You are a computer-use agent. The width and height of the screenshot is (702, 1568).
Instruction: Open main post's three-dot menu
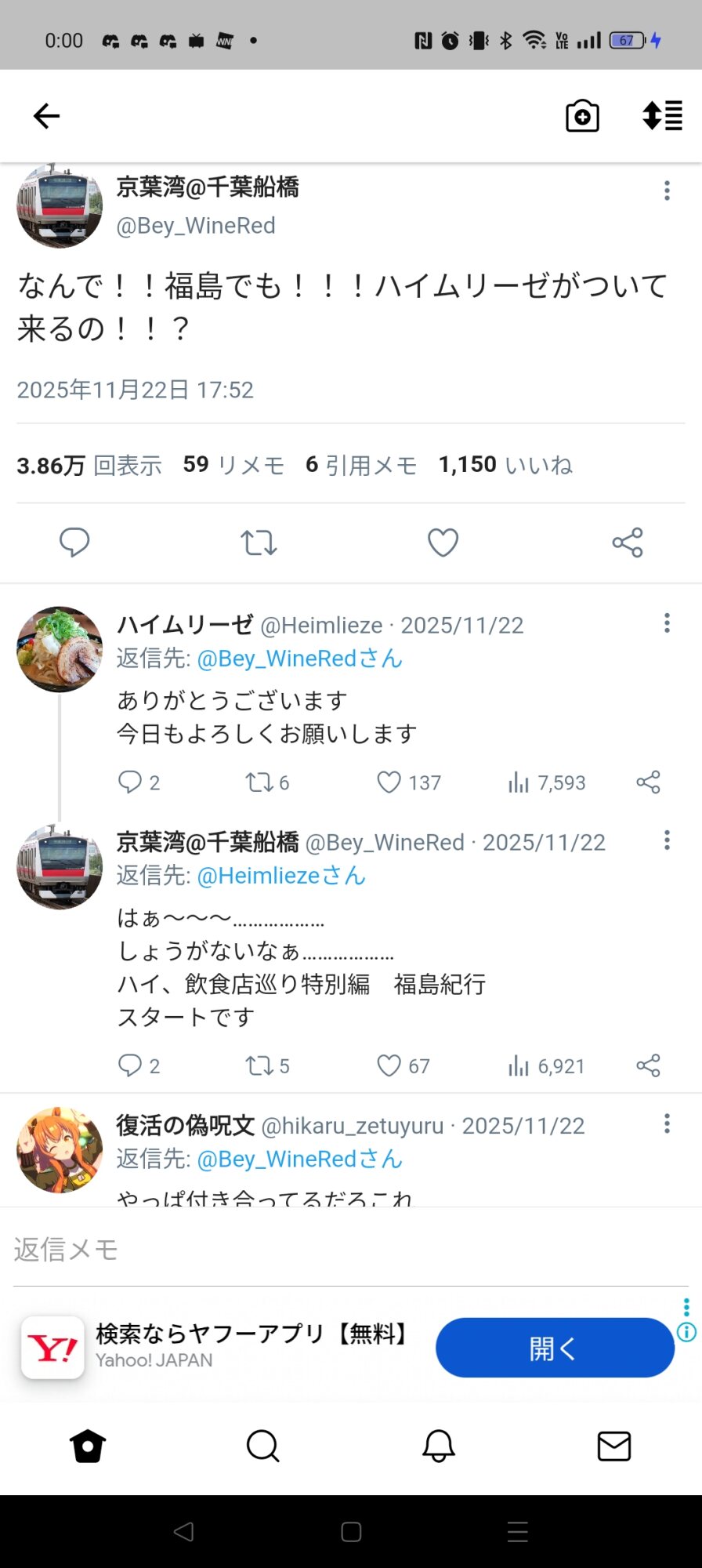click(x=667, y=191)
